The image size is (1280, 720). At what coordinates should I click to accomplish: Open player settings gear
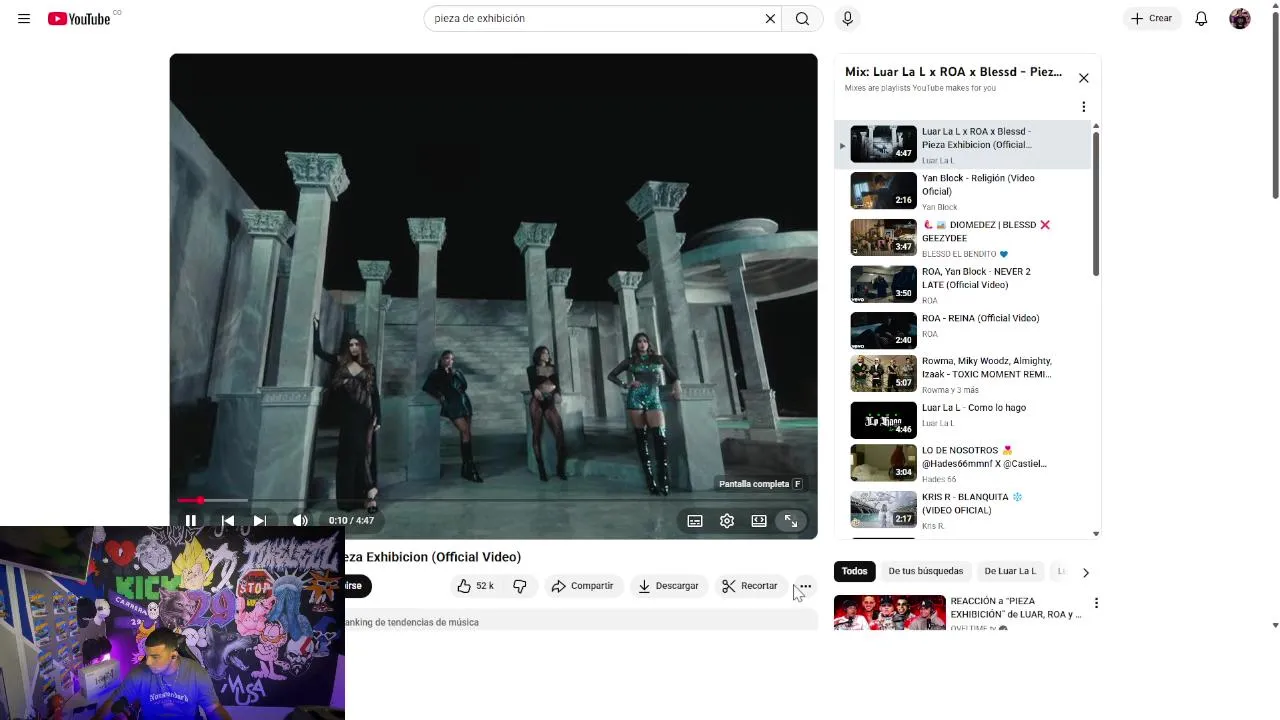click(727, 521)
